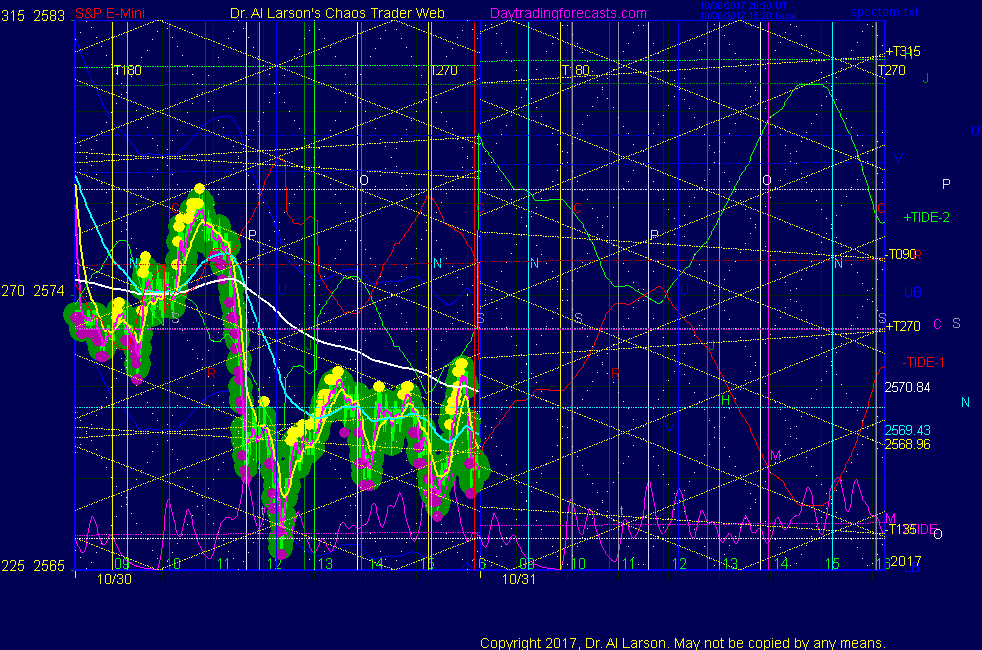The width and height of the screenshot is (982, 650).
Task: Select the white price value 2570.84
Action: [x=907, y=387]
